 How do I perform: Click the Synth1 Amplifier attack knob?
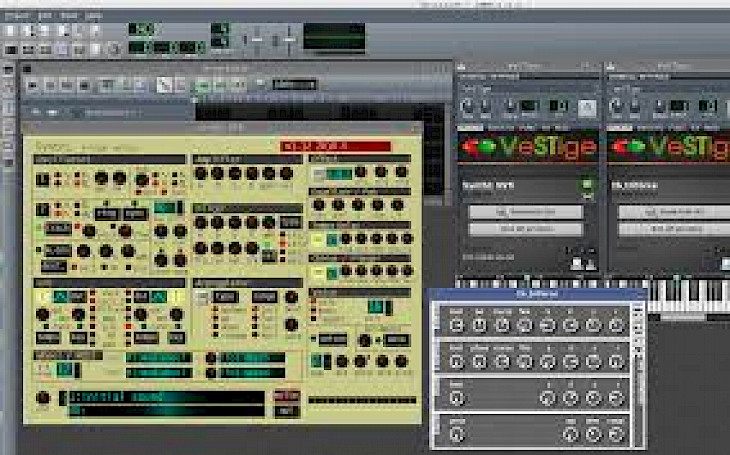pos(201,174)
